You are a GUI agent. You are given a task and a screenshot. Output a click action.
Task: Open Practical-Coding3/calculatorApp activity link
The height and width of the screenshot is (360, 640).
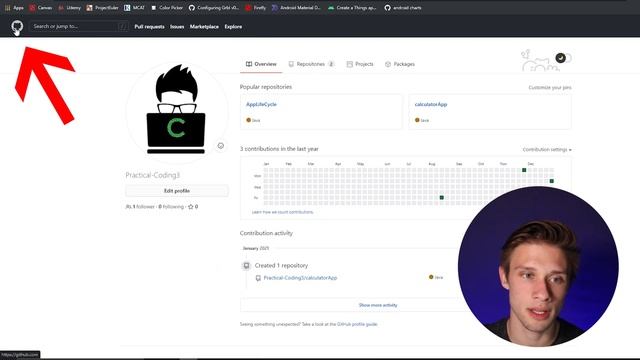point(300,278)
